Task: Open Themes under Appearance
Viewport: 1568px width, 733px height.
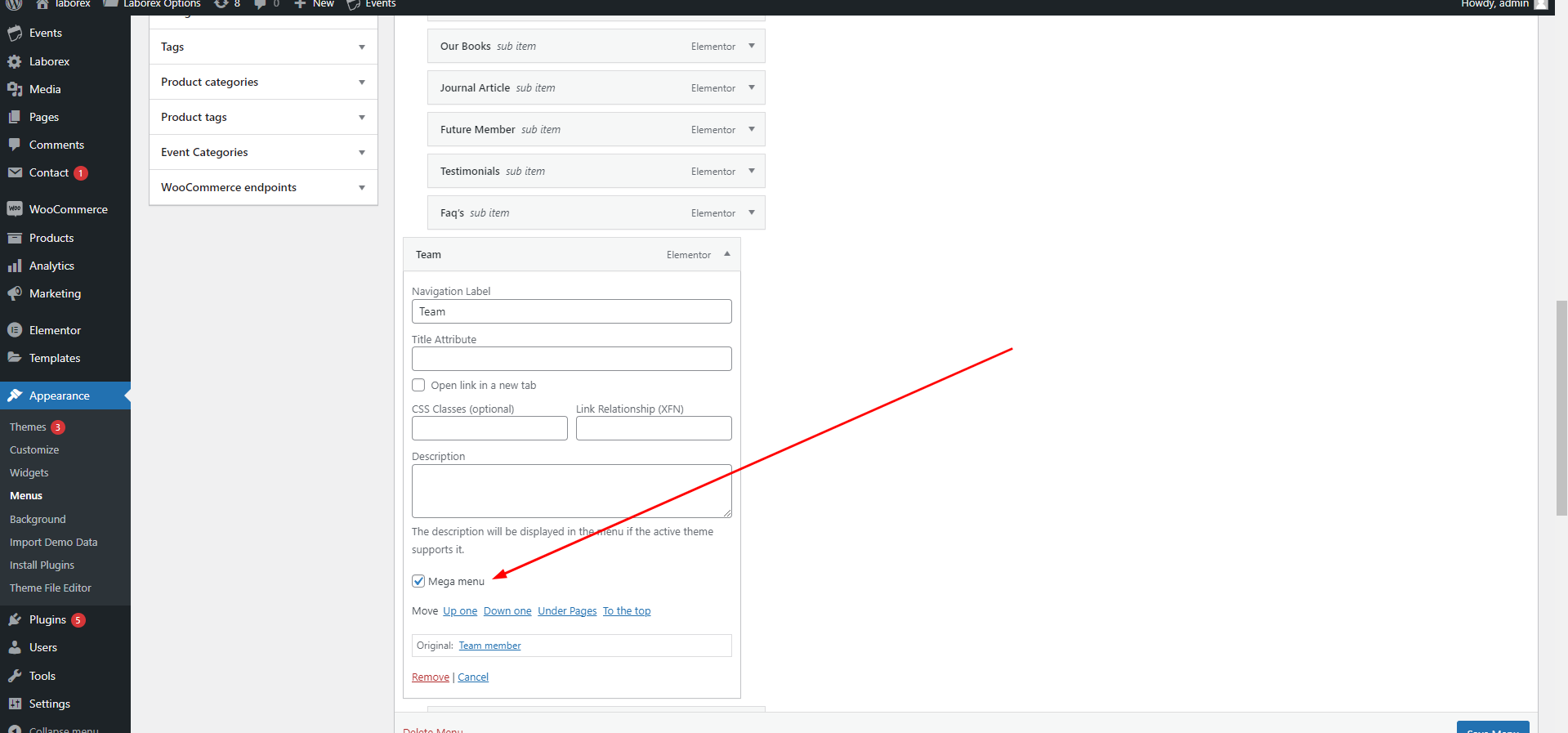Action: [x=28, y=427]
